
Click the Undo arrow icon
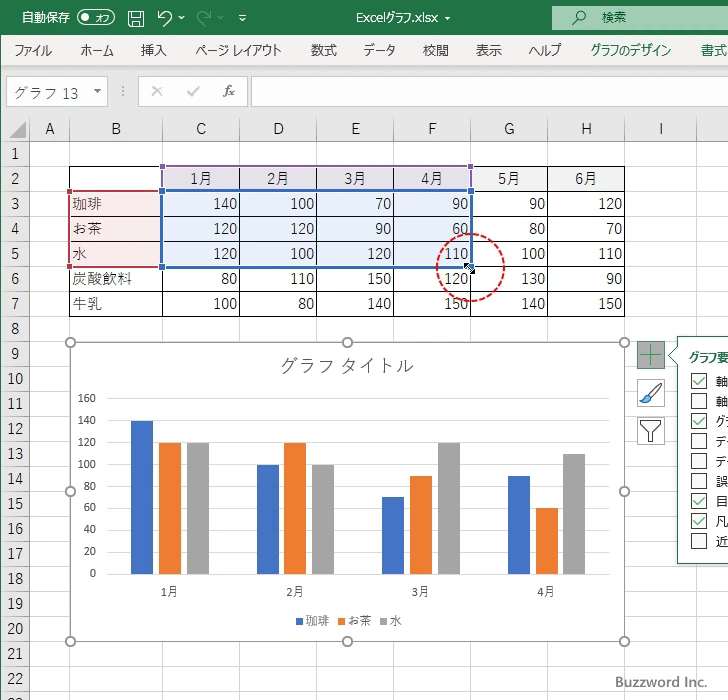(165, 18)
